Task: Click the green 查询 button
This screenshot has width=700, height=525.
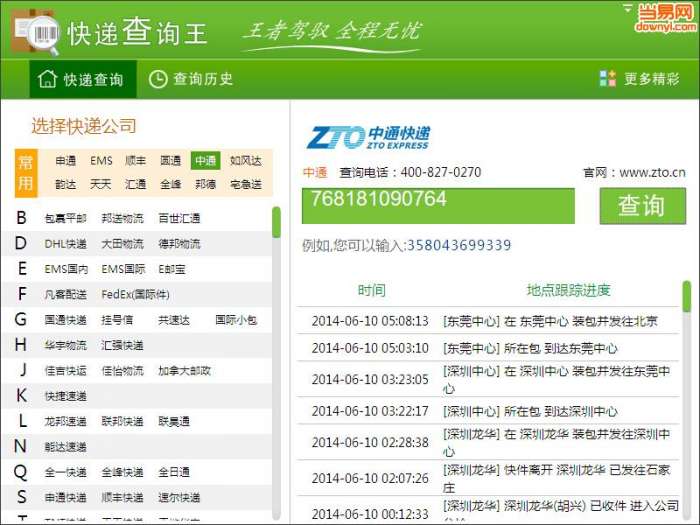Action: [642, 206]
